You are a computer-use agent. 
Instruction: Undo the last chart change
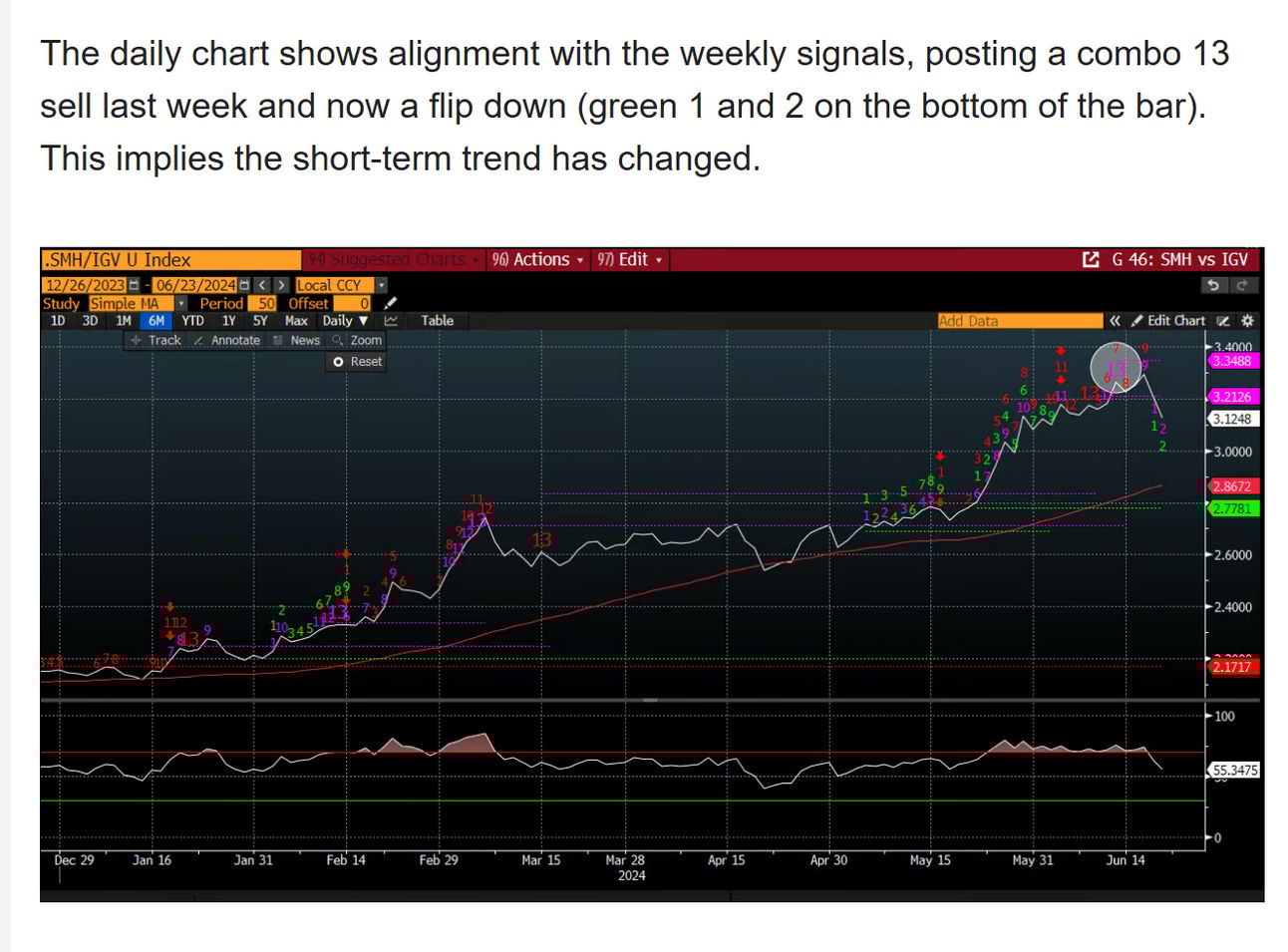(1212, 285)
